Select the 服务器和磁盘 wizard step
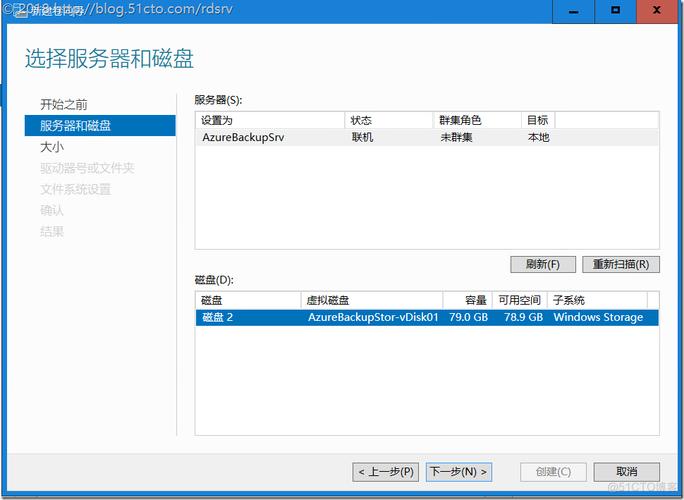684x500 pixels. pos(100,126)
